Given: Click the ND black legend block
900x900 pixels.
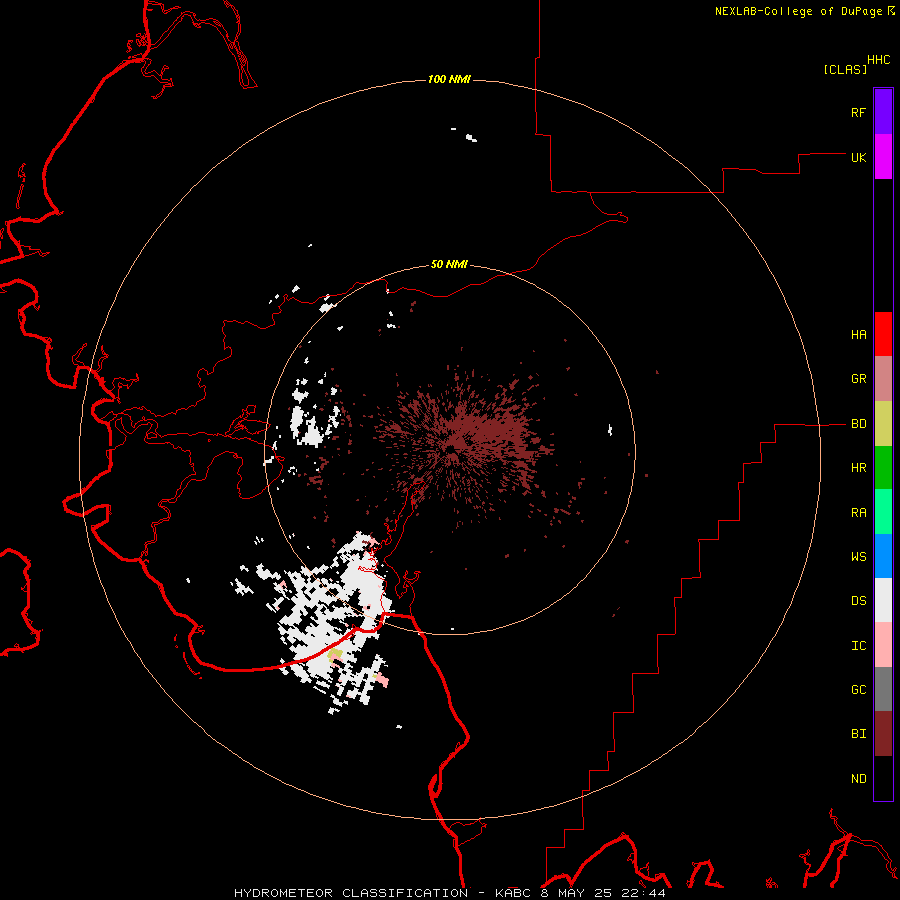Looking at the screenshot, I should pos(883,778).
